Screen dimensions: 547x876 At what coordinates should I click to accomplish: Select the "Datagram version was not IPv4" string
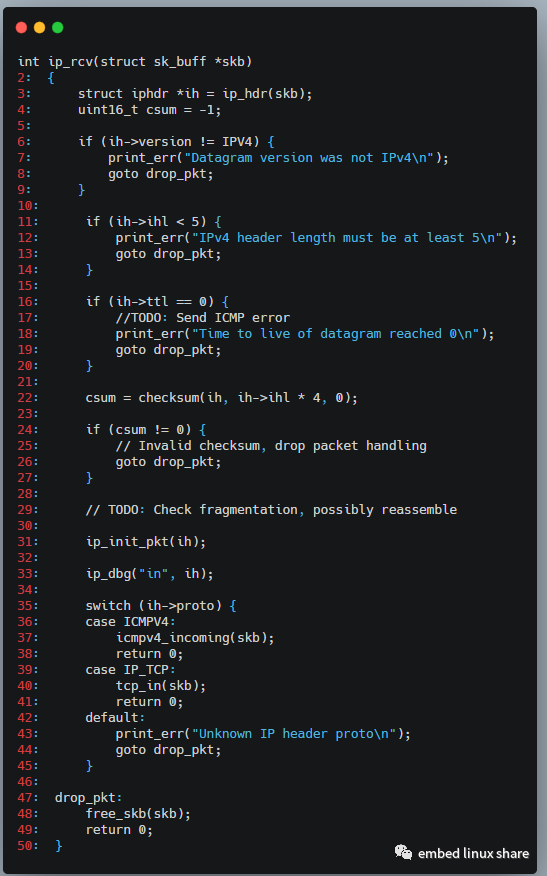click(309, 158)
